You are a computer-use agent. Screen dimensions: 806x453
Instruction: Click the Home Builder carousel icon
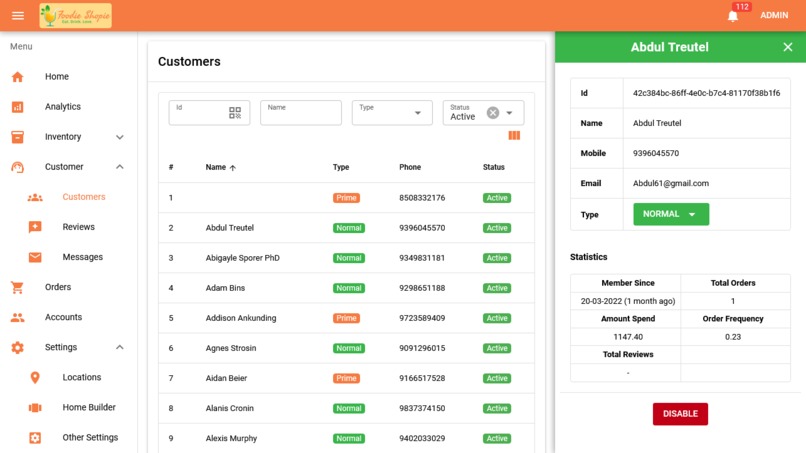35,408
